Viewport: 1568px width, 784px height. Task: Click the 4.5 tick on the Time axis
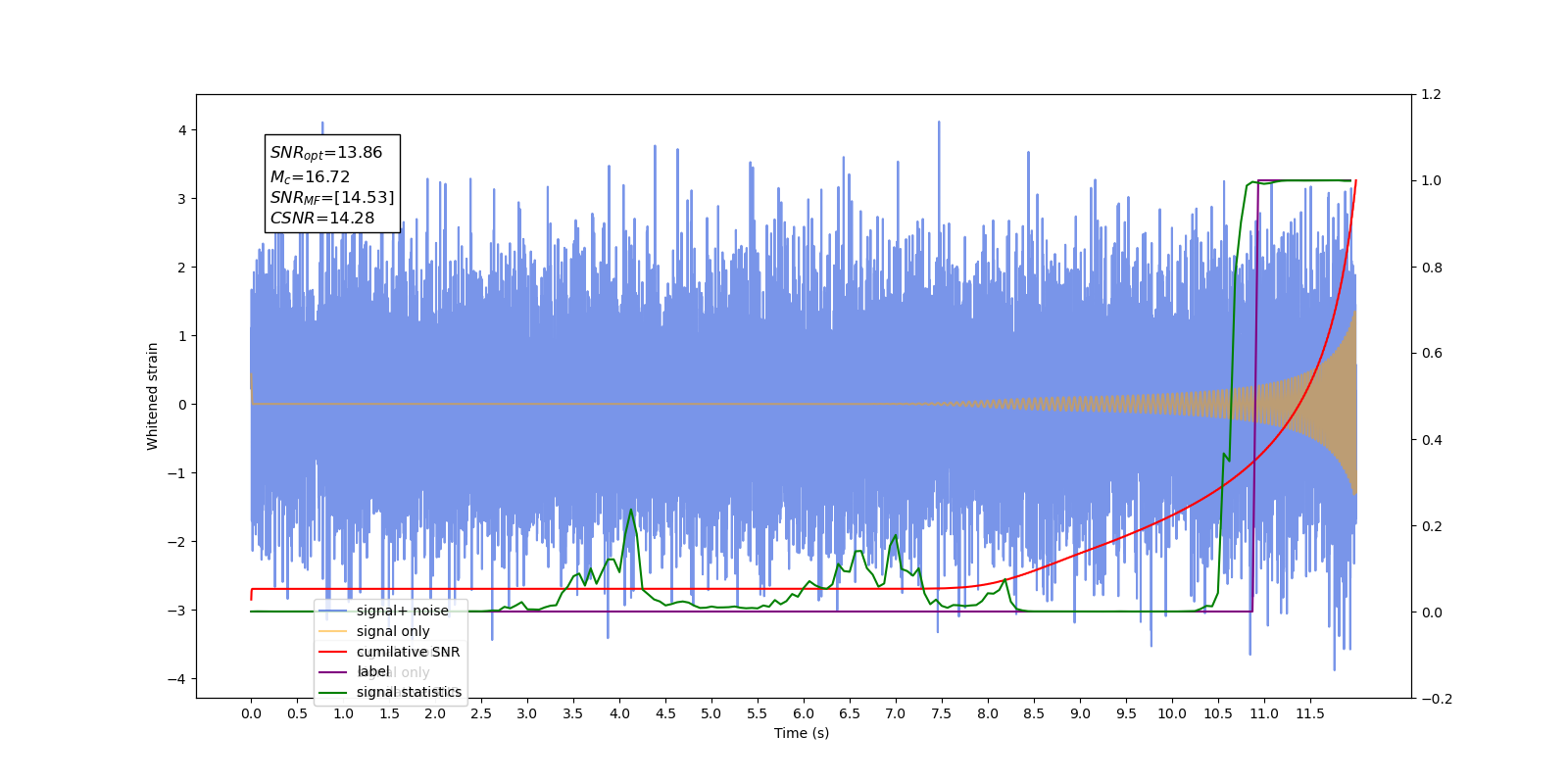tap(665, 713)
